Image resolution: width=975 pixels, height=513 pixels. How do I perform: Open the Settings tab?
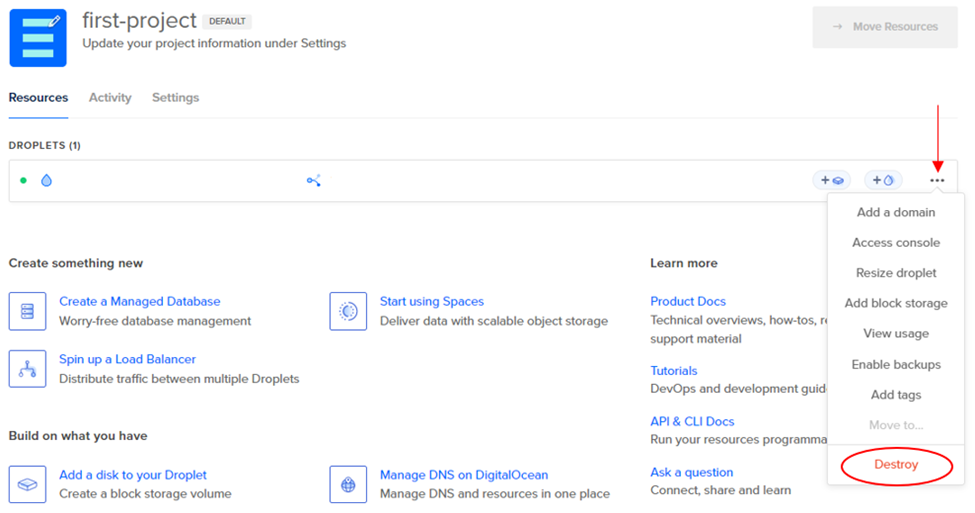(x=175, y=98)
